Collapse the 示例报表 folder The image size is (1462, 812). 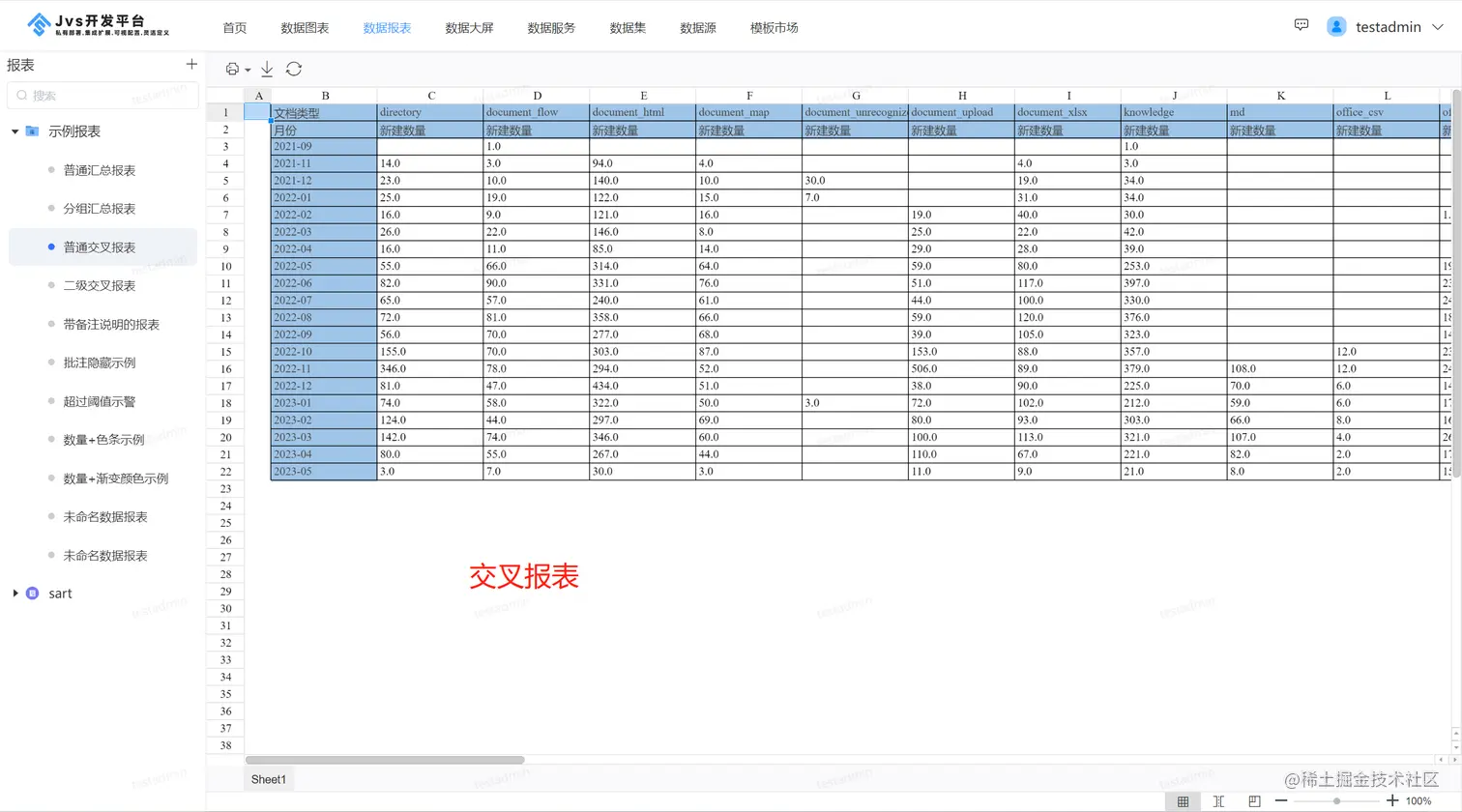coord(15,131)
